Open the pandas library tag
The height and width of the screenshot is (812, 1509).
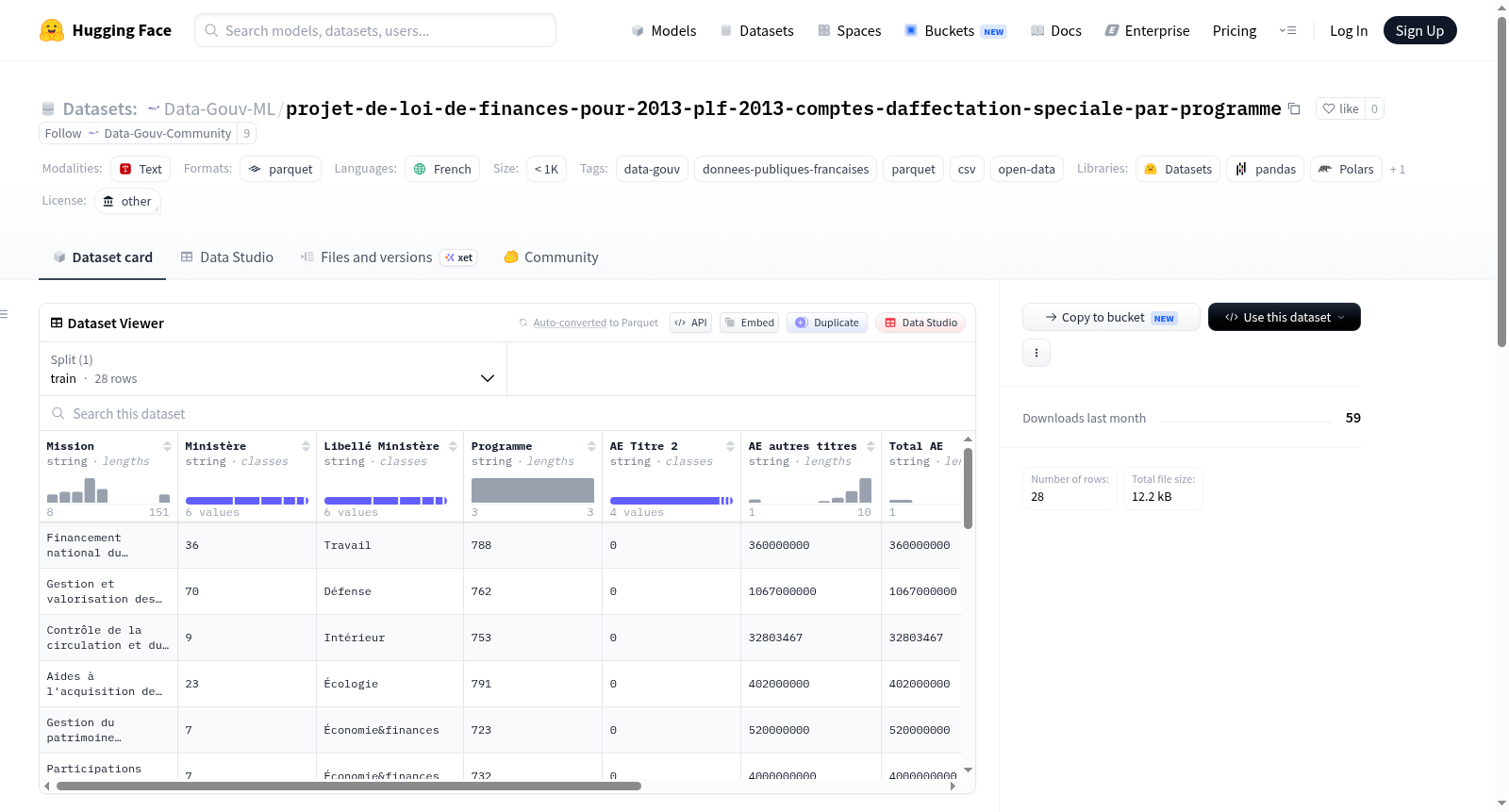coord(1266,169)
